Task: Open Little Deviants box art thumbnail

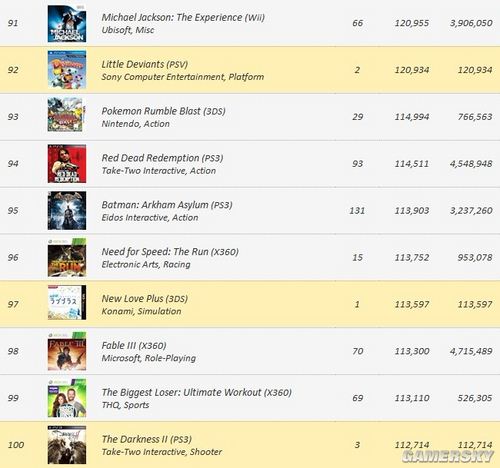Action: point(67,70)
